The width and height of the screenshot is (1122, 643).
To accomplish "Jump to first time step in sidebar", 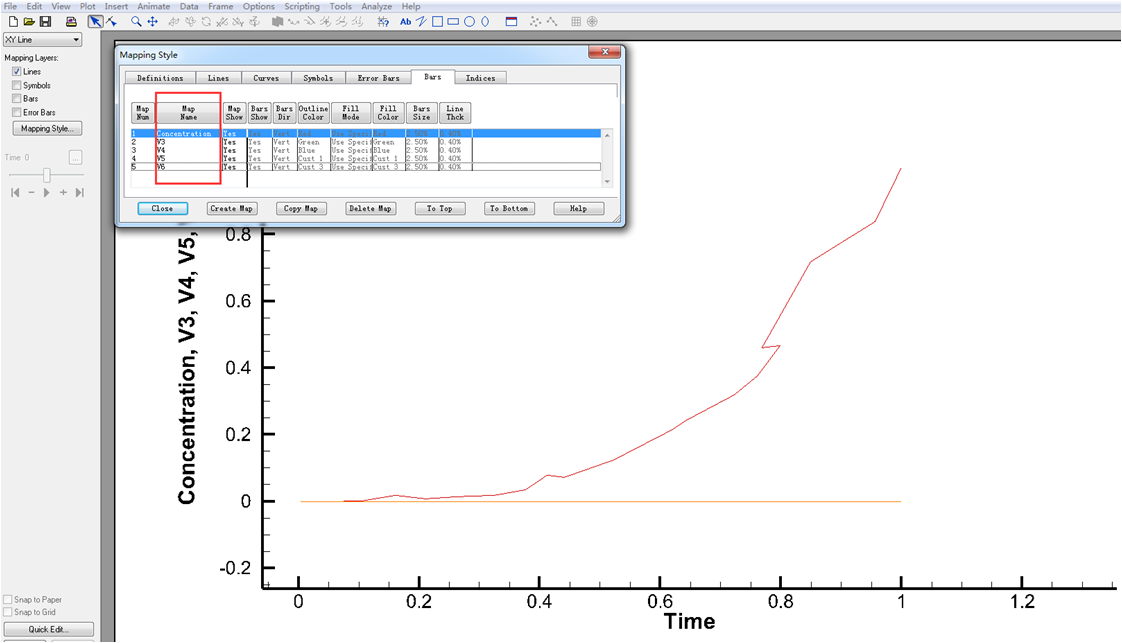I will point(15,192).
